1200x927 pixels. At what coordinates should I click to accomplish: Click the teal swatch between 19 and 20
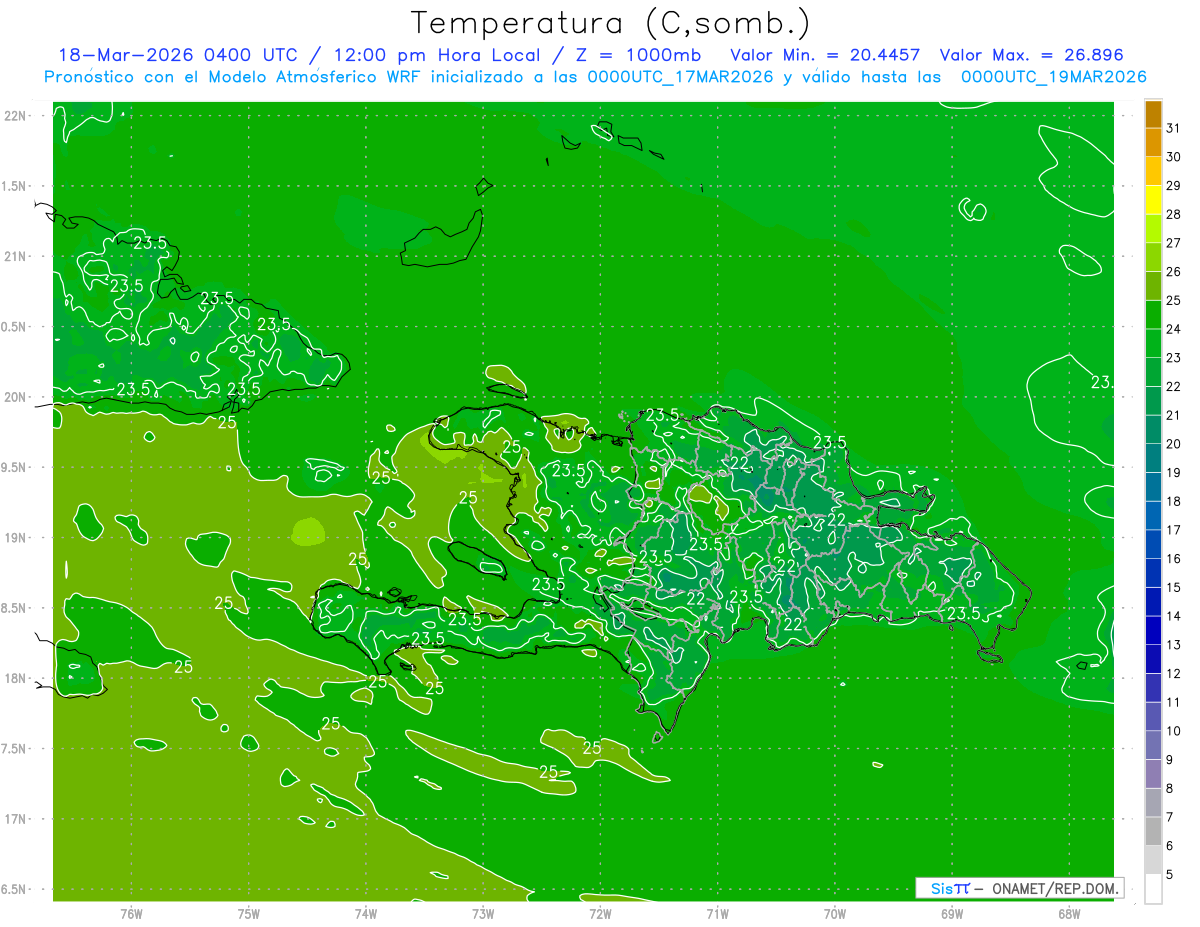(x=1153, y=458)
